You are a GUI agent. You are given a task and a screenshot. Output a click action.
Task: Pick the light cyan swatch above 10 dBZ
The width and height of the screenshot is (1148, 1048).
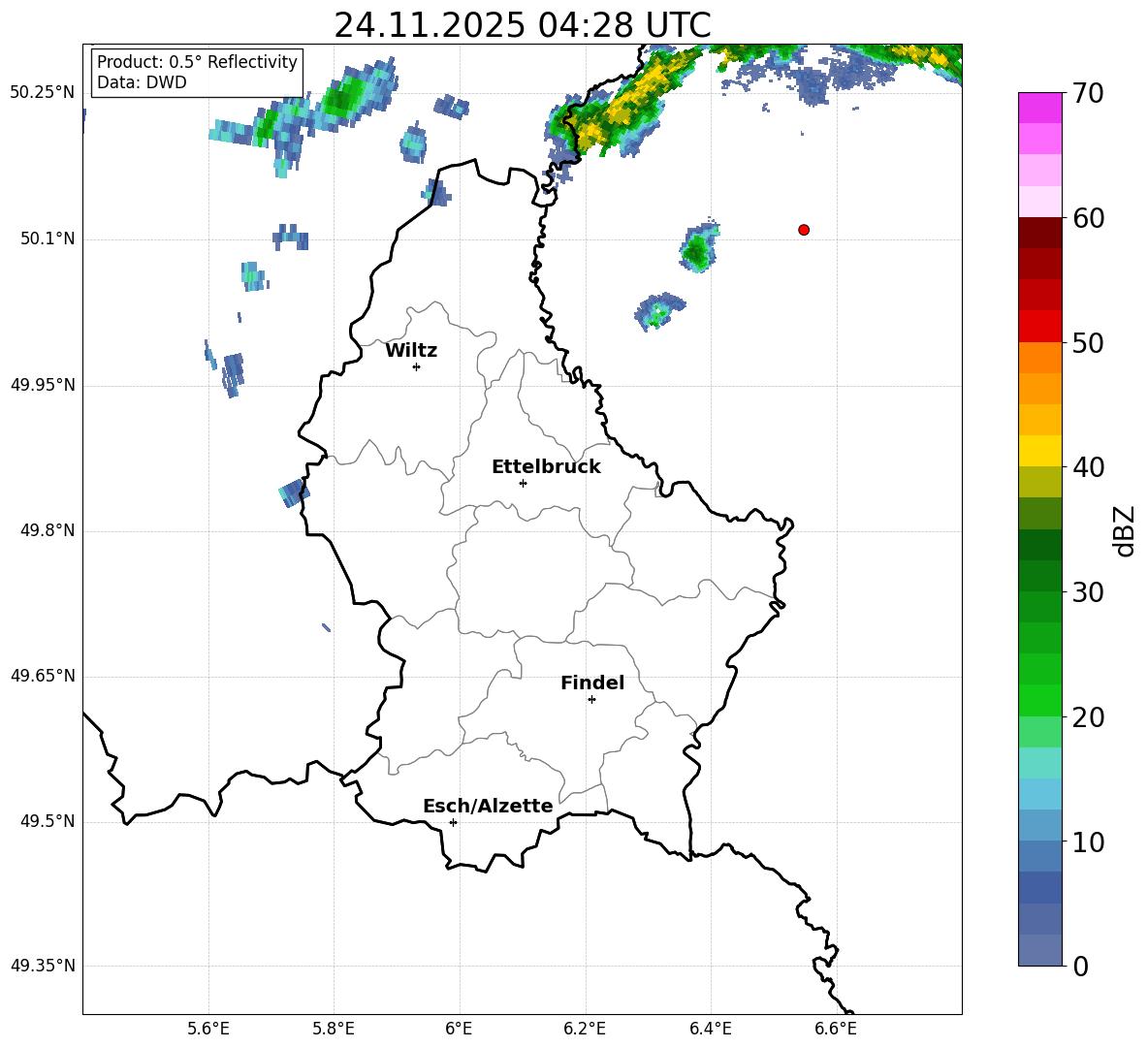(x=1039, y=794)
